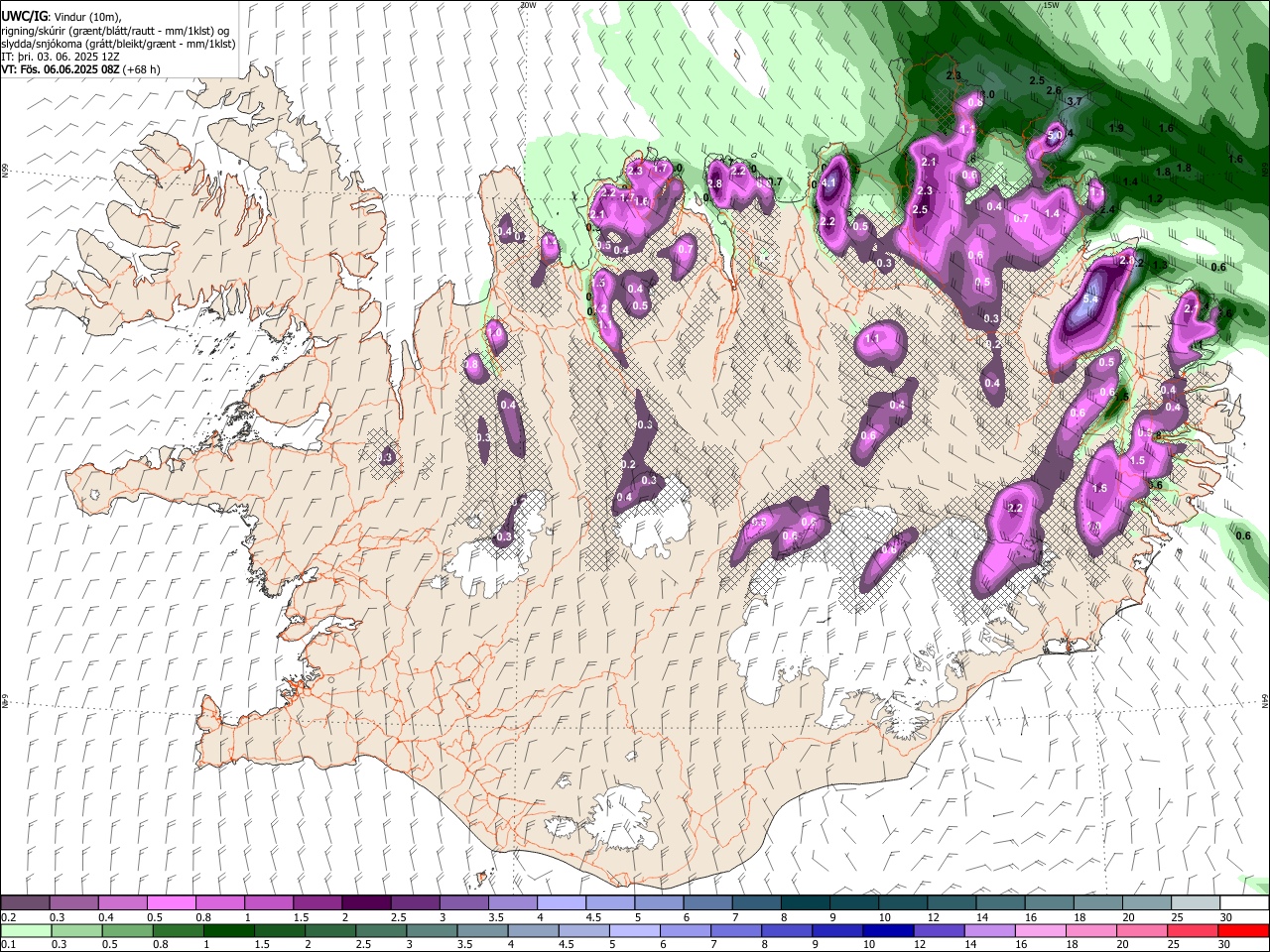Image resolution: width=1270 pixels, height=952 pixels.
Task: Click the darkest purple 2 swatch in snow legend
Action: tap(366, 903)
